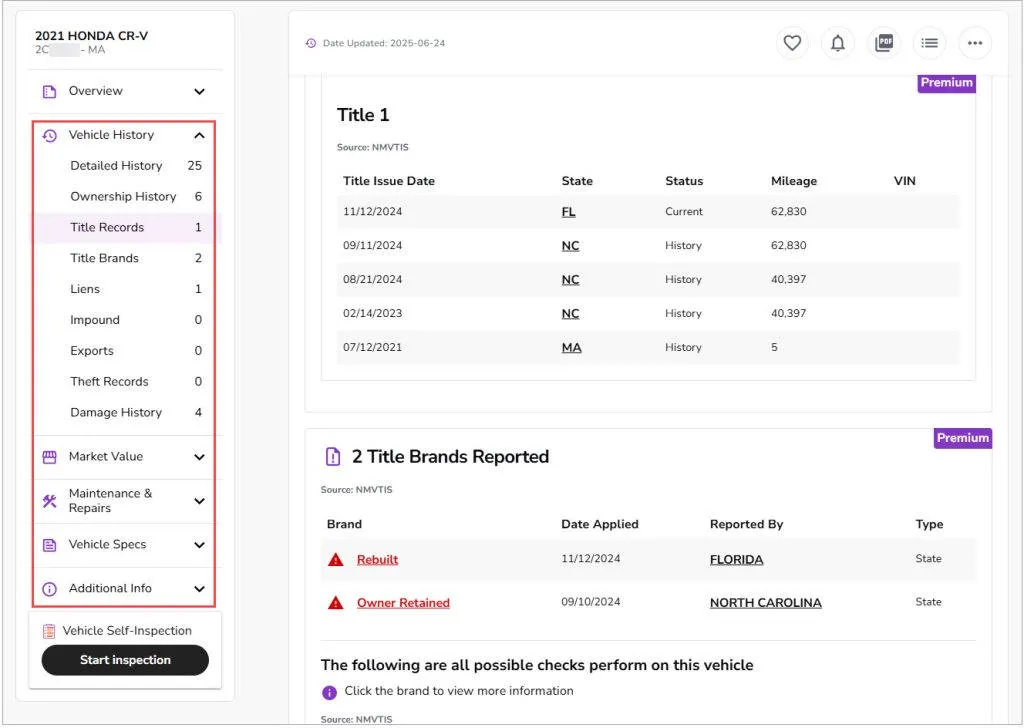Go to Title Brands sidebar item
Viewport: 1024px width, 728px height.
(x=127, y=258)
